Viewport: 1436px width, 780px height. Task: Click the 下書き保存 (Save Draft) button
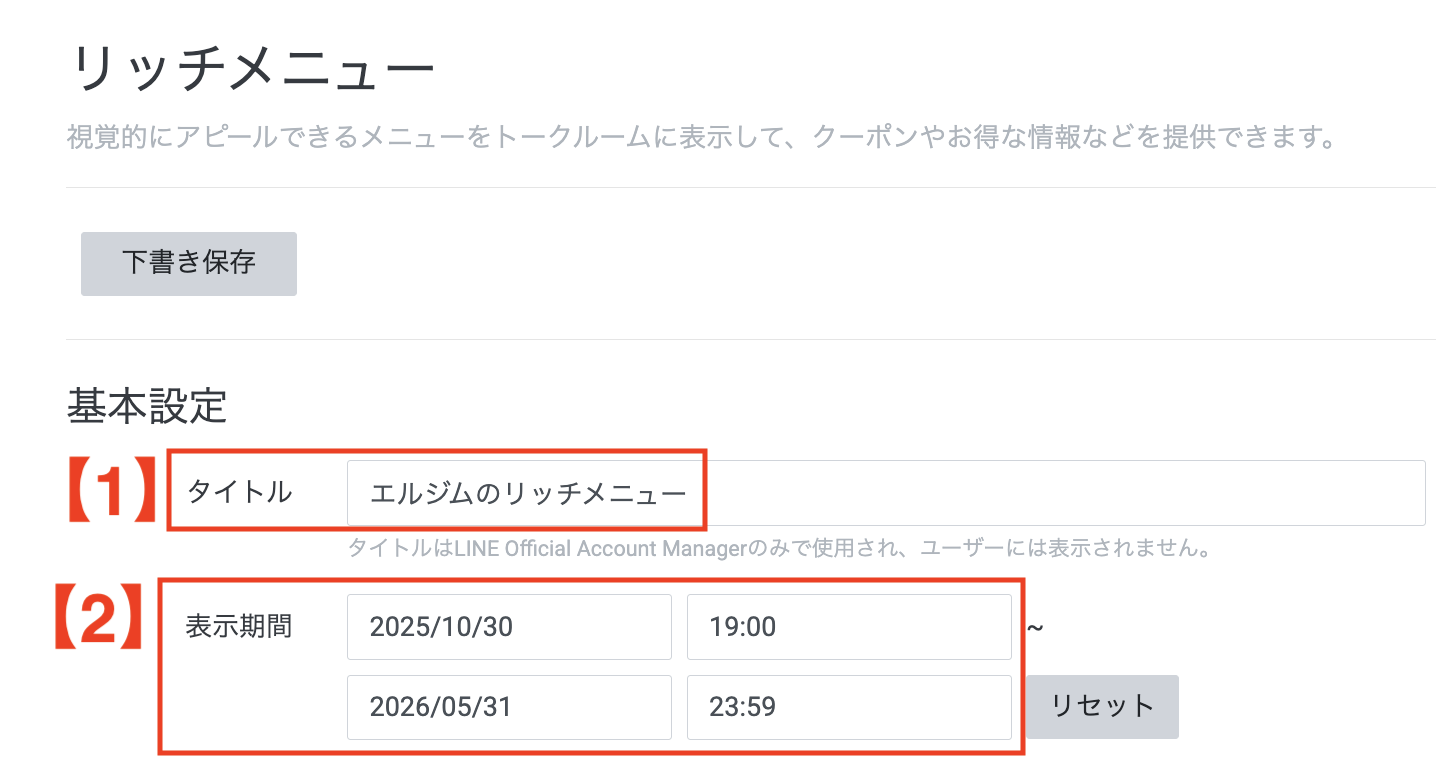click(188, 263)
